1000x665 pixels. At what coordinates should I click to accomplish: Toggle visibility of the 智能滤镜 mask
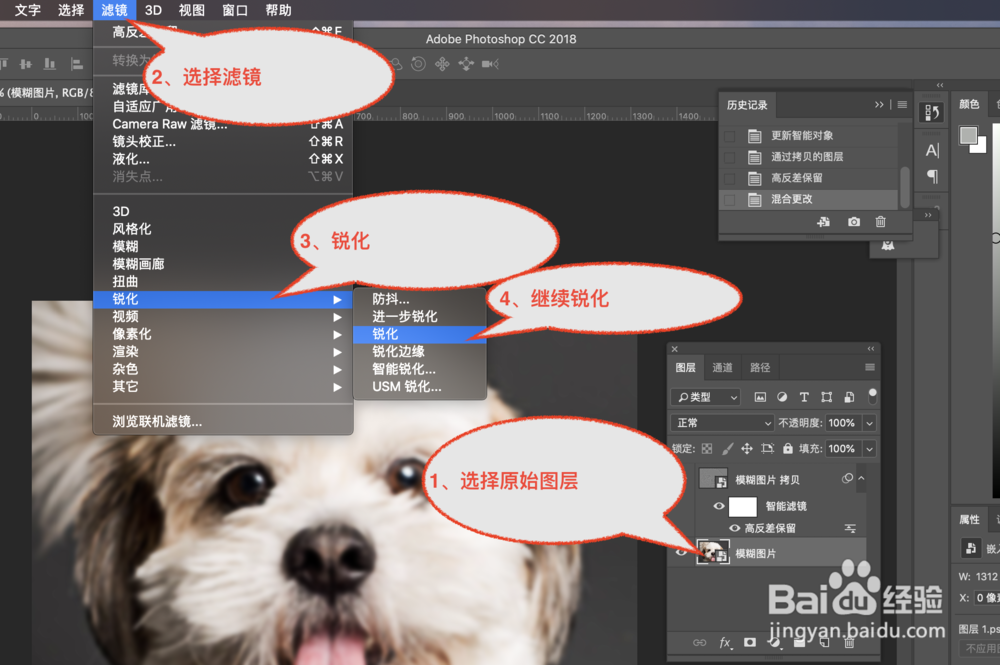[x=718, y=506]
